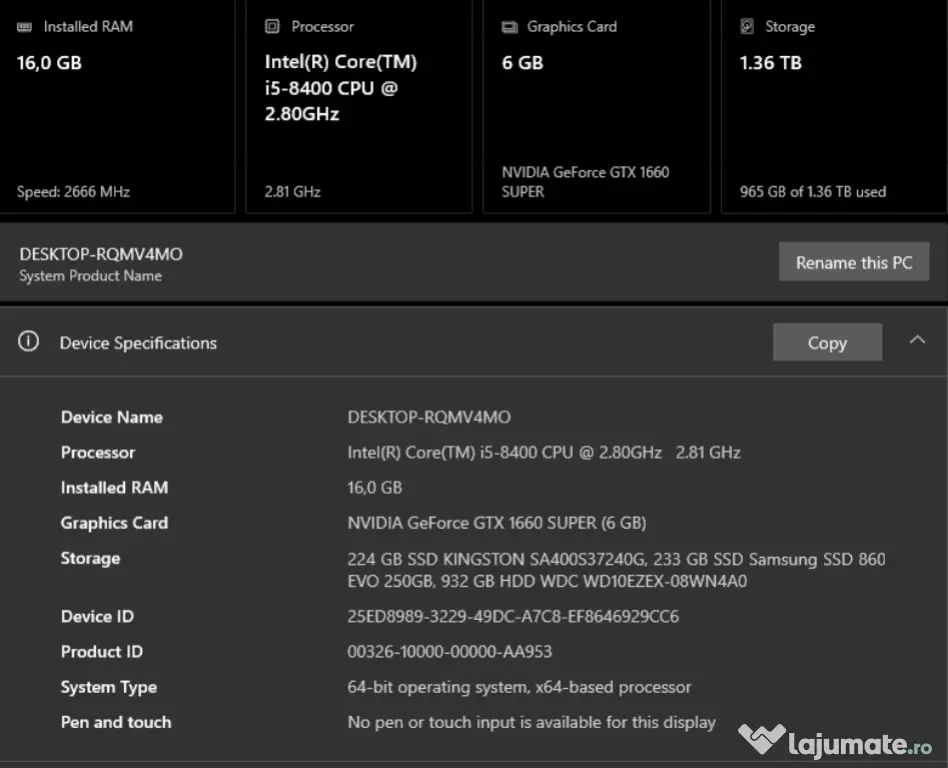Select the 'System Product Name' label
948x768 pixels.
pyautogui.click(x=91, y=276)
